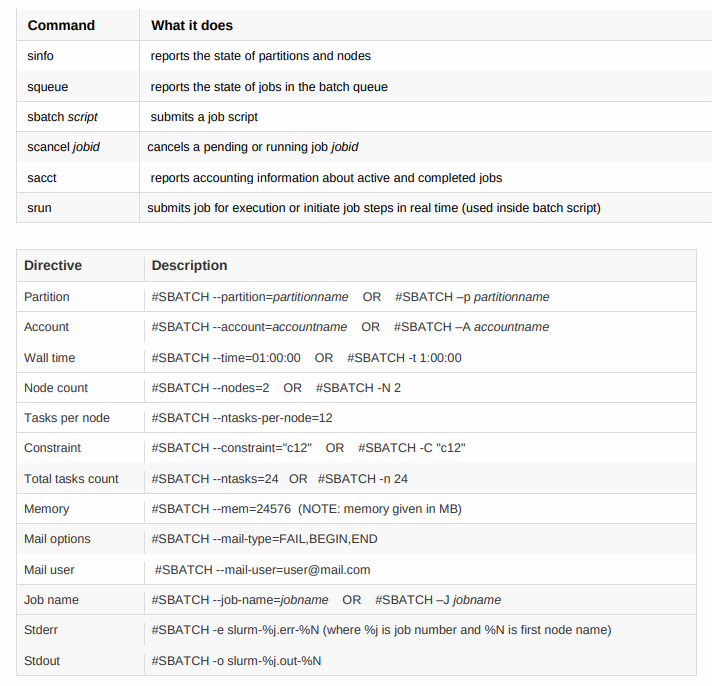Select the Account directive label

click(x=47, y=327)
